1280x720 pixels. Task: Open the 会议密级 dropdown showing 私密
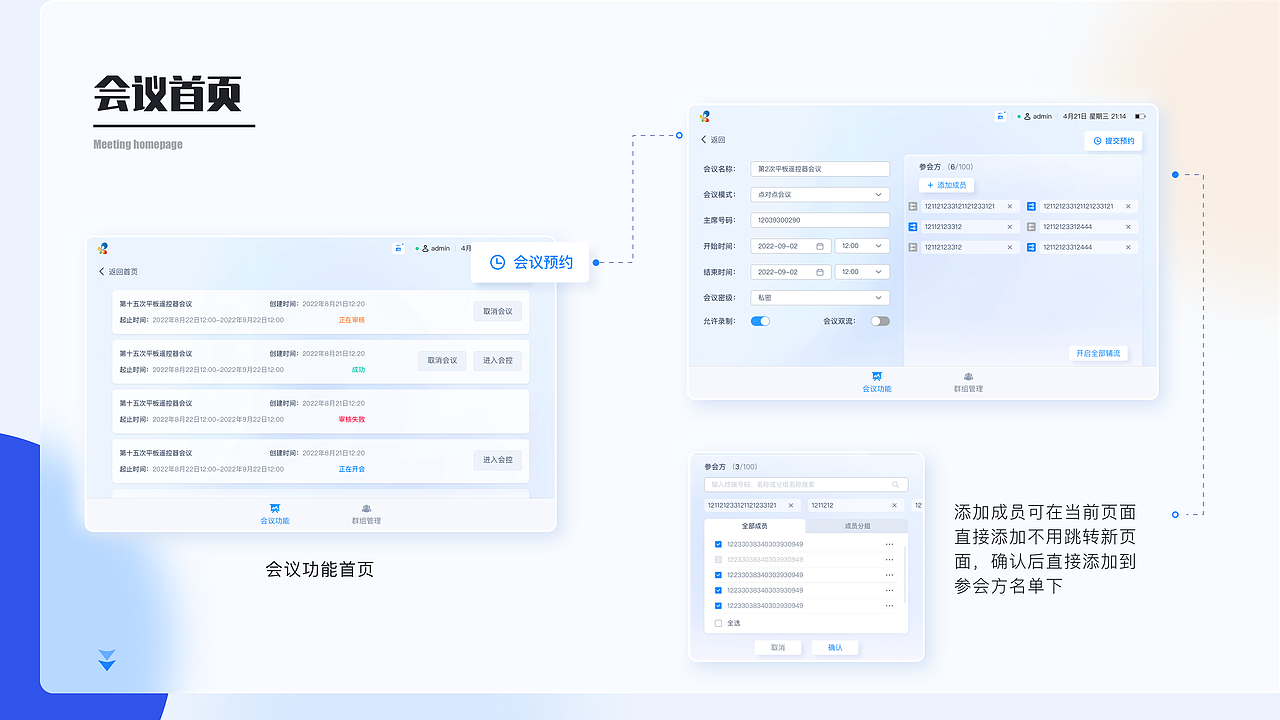[820, 298]
